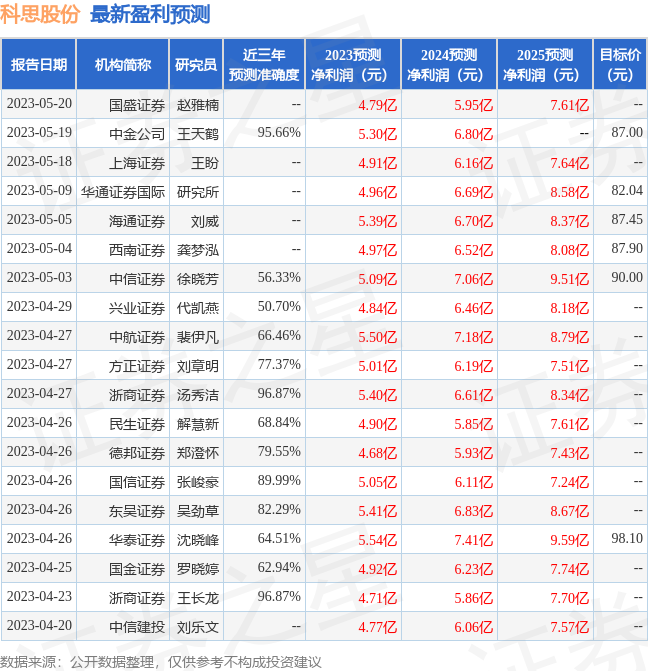This screenshot has width=648, height=671.
Task: Click target price 87.45
Action: (x=627, y=220)
